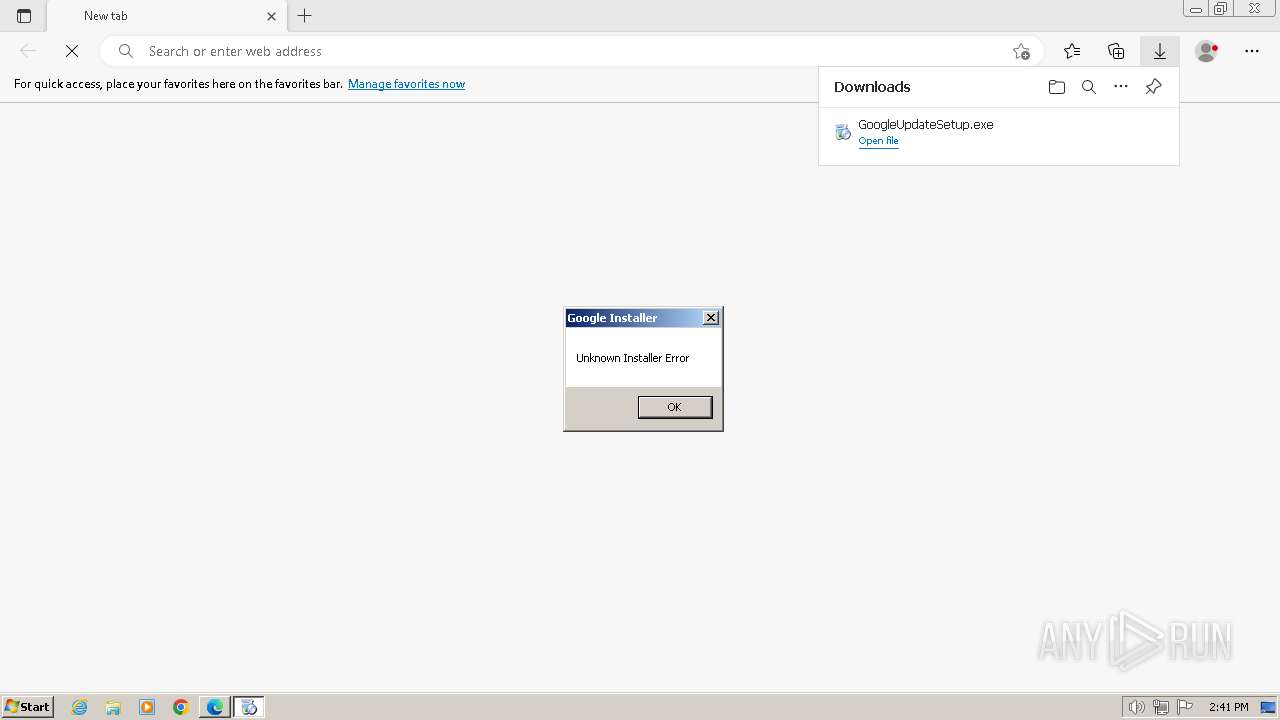The height and width of the screenshot is (720, 1280).
Task: Select the New tab tab
Action: 166,16
